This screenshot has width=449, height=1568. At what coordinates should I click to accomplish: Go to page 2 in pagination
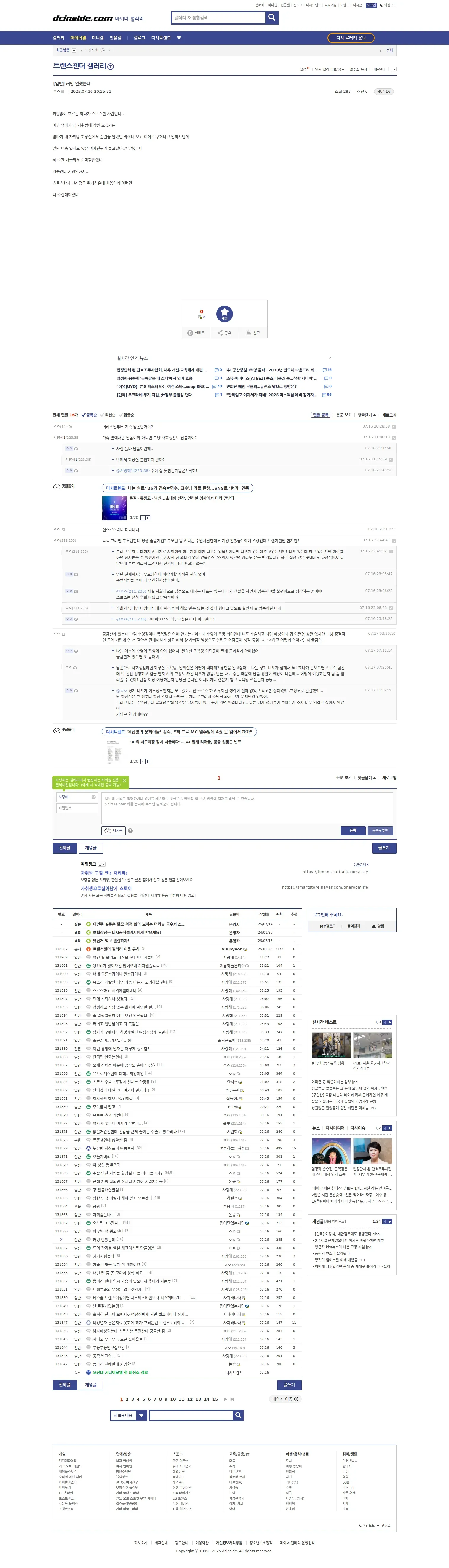coord(127,1399)
